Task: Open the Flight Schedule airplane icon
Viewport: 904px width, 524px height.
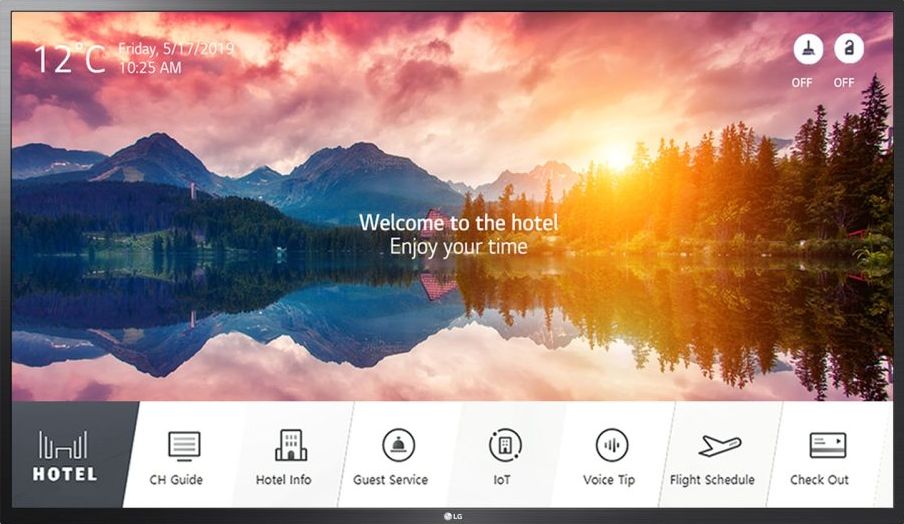Action: [720, 445]
